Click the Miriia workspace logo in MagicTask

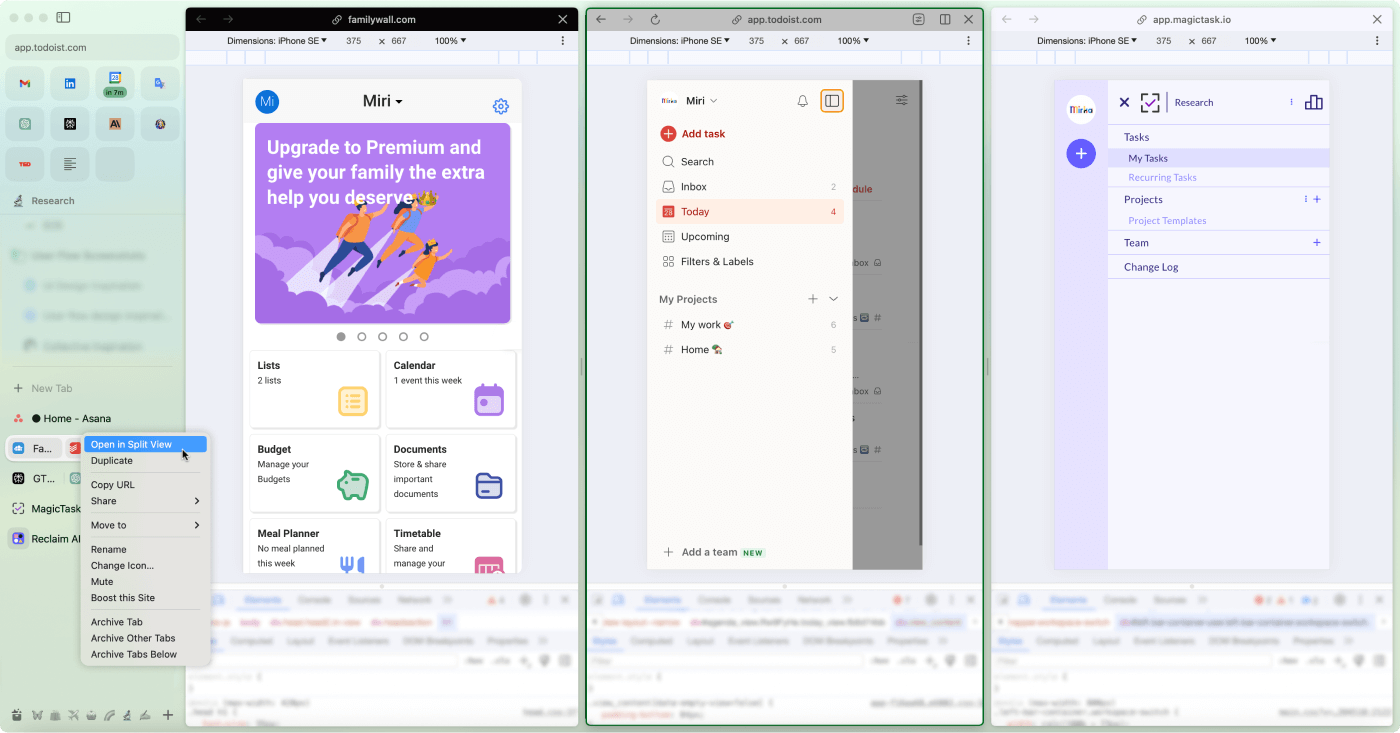[1081, 109]
